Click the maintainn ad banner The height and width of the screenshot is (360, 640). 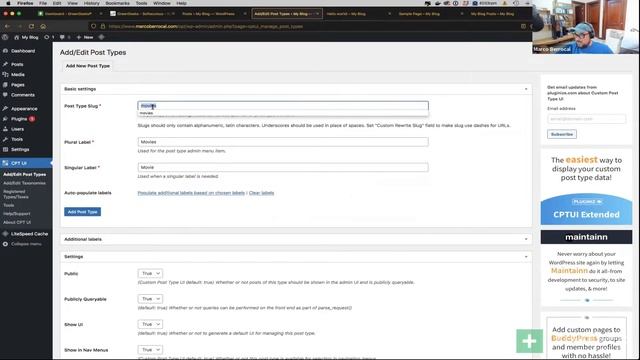pos(586,269)
